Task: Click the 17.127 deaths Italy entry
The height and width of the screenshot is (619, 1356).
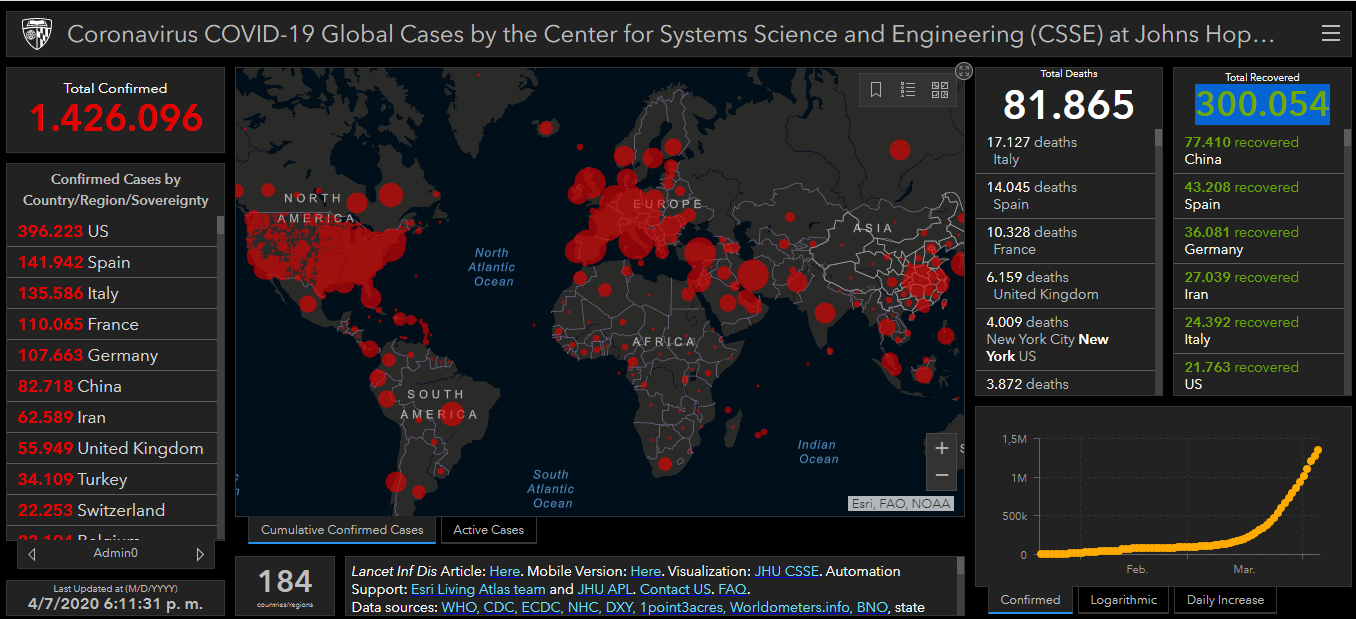Action: coord(1065,150)
